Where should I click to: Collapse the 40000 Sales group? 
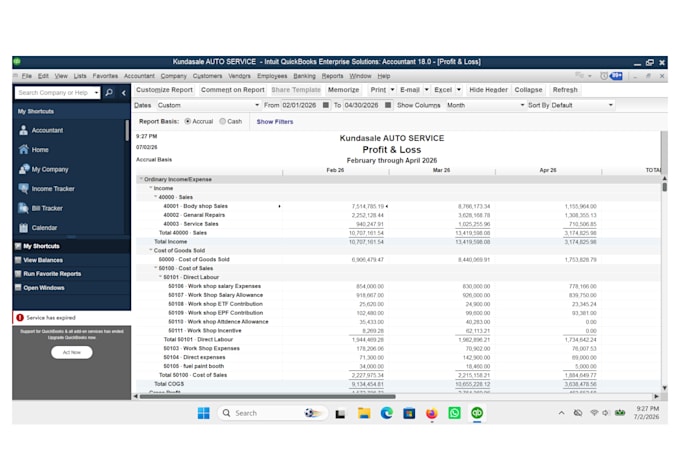click(x=155, y=197)
